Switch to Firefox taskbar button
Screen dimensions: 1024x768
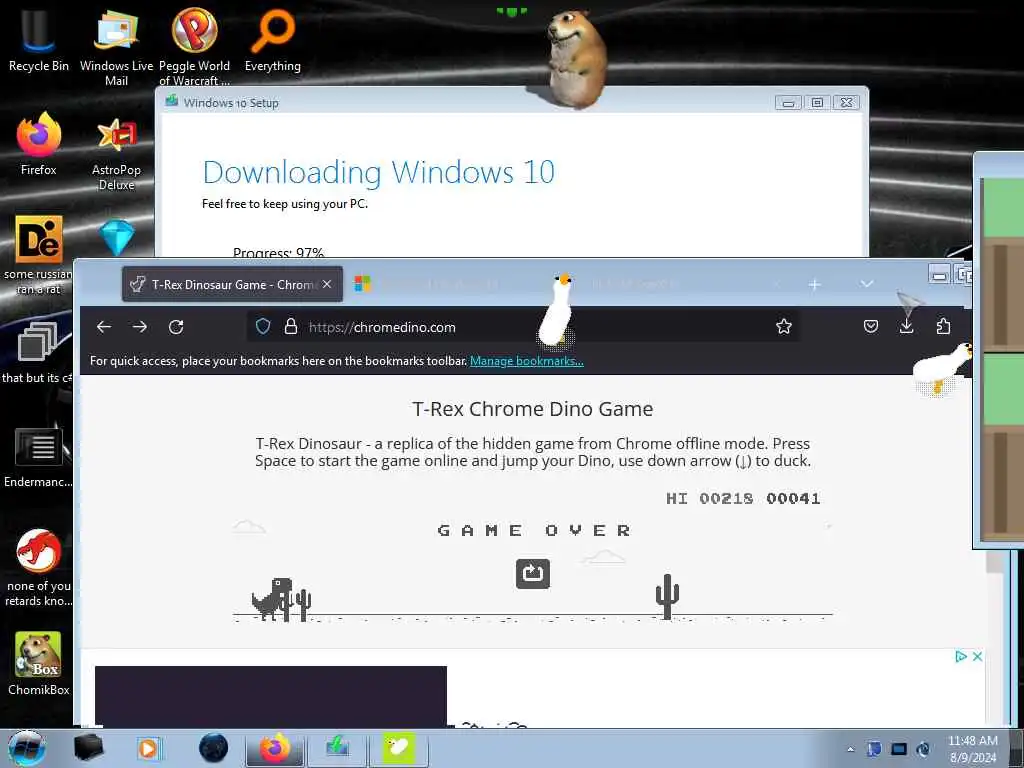pyautogui.click(x=275, y=748)
